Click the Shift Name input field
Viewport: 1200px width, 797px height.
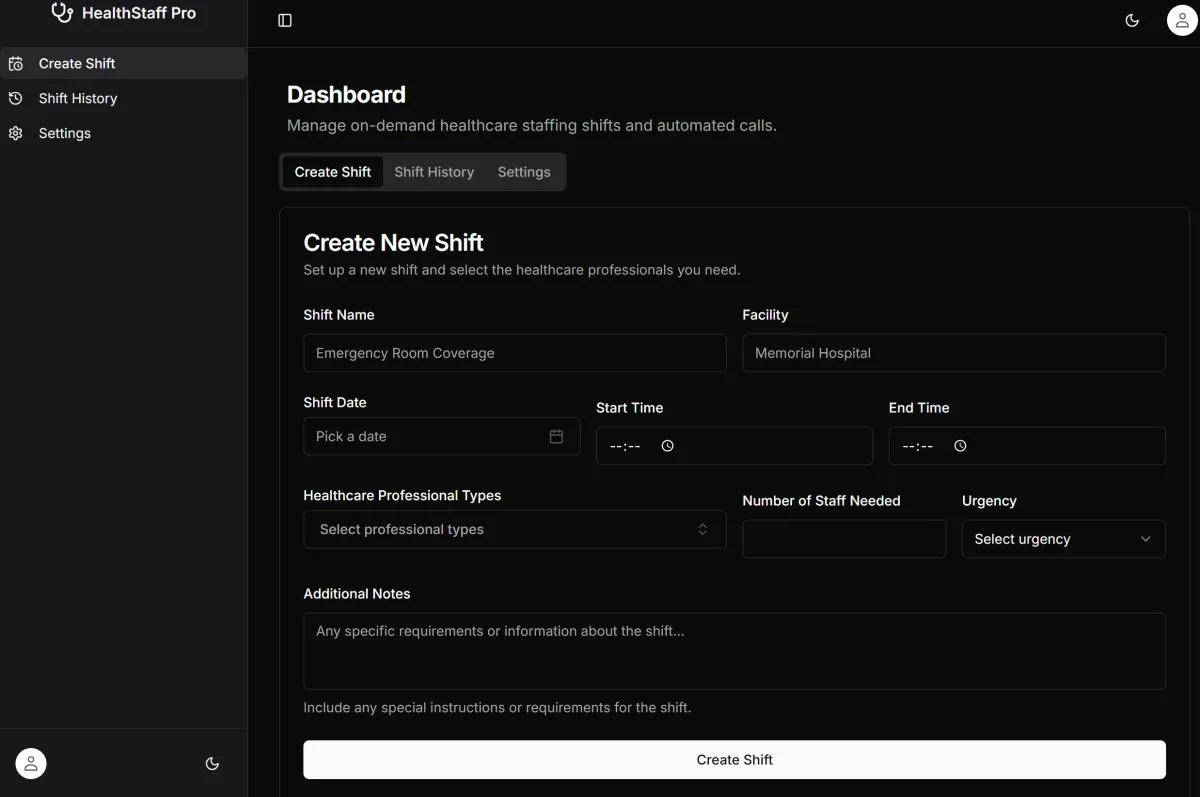click(x=514, y=353)
